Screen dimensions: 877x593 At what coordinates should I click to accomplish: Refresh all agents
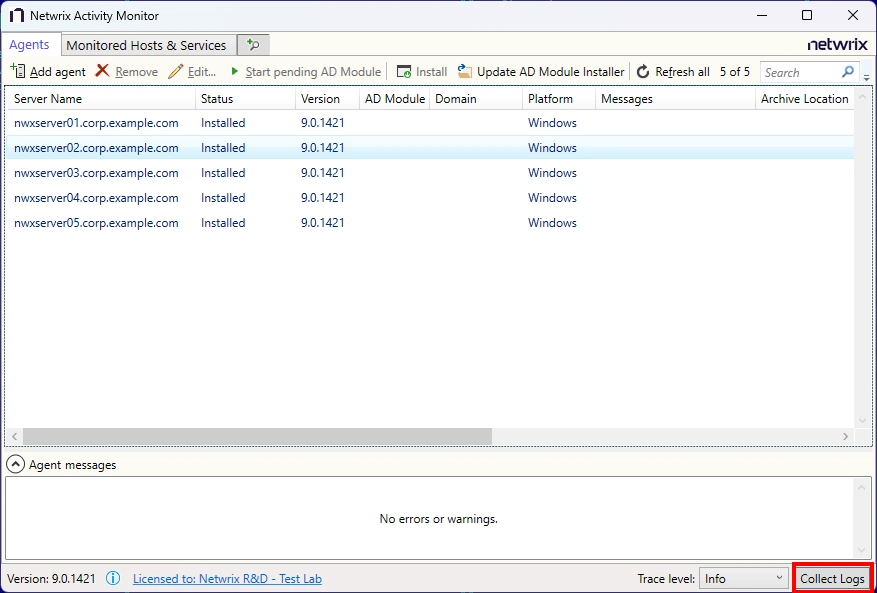click(643, 72)
